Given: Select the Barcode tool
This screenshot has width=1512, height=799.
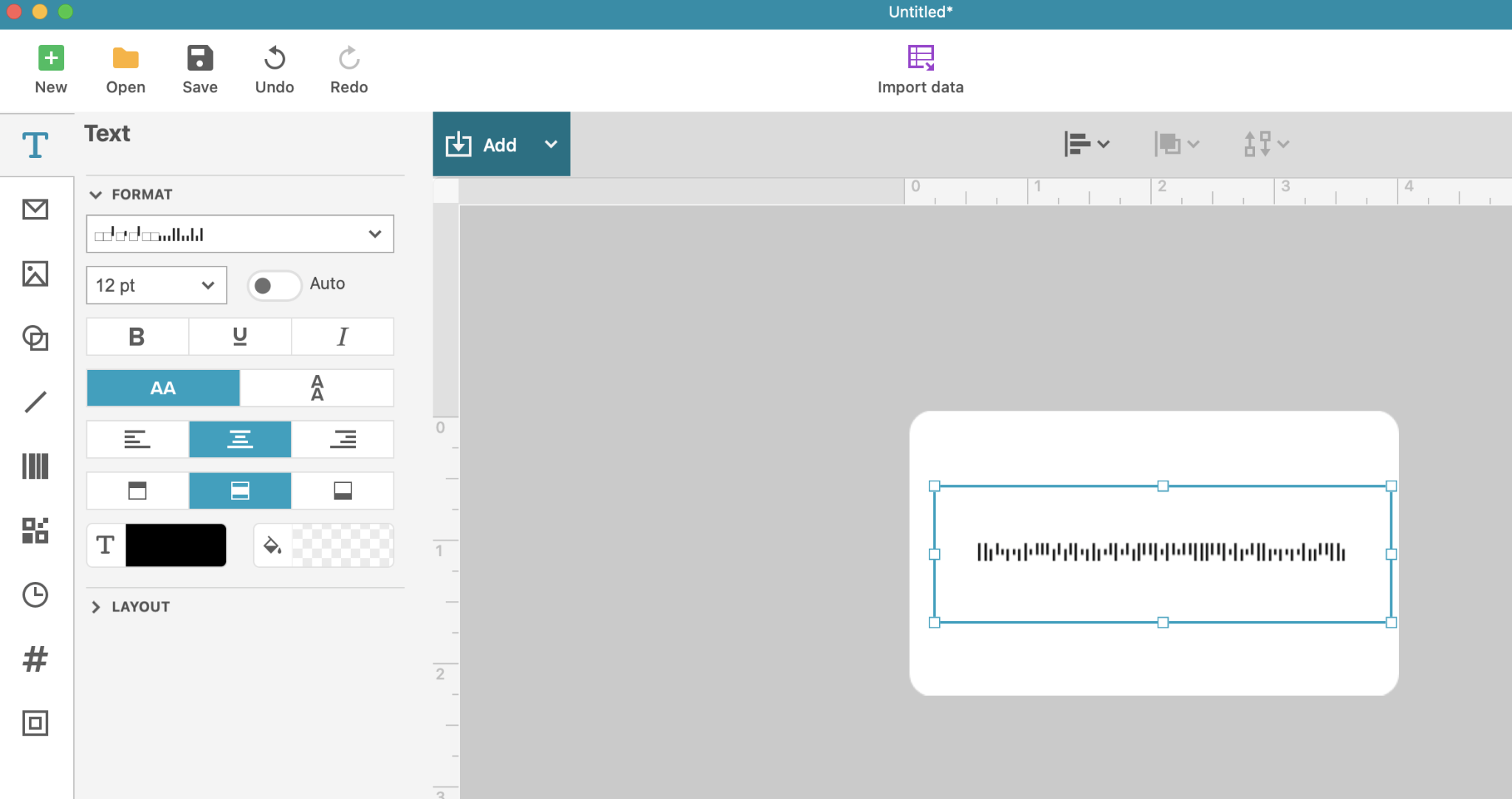Looking at the screenshot, I should coord(35,466).
